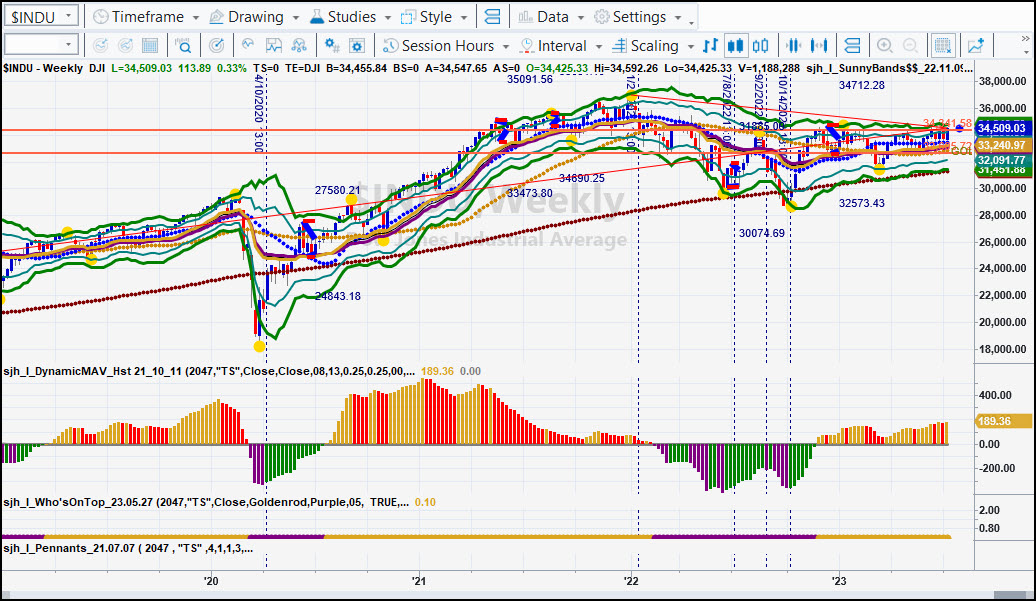Click the add chart with plus icon
The image size is (1036, 601).
pyautogui.click(x=976, y=46)
